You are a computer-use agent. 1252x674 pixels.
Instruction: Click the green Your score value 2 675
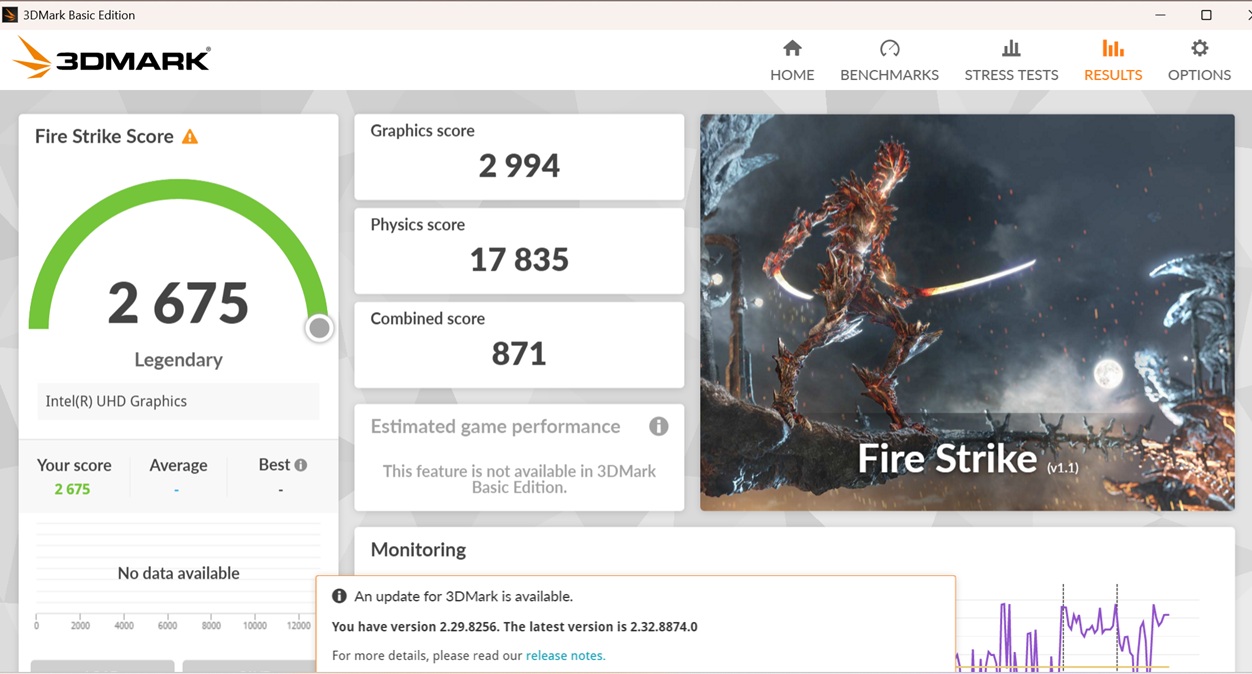click(x=72, y=489)
